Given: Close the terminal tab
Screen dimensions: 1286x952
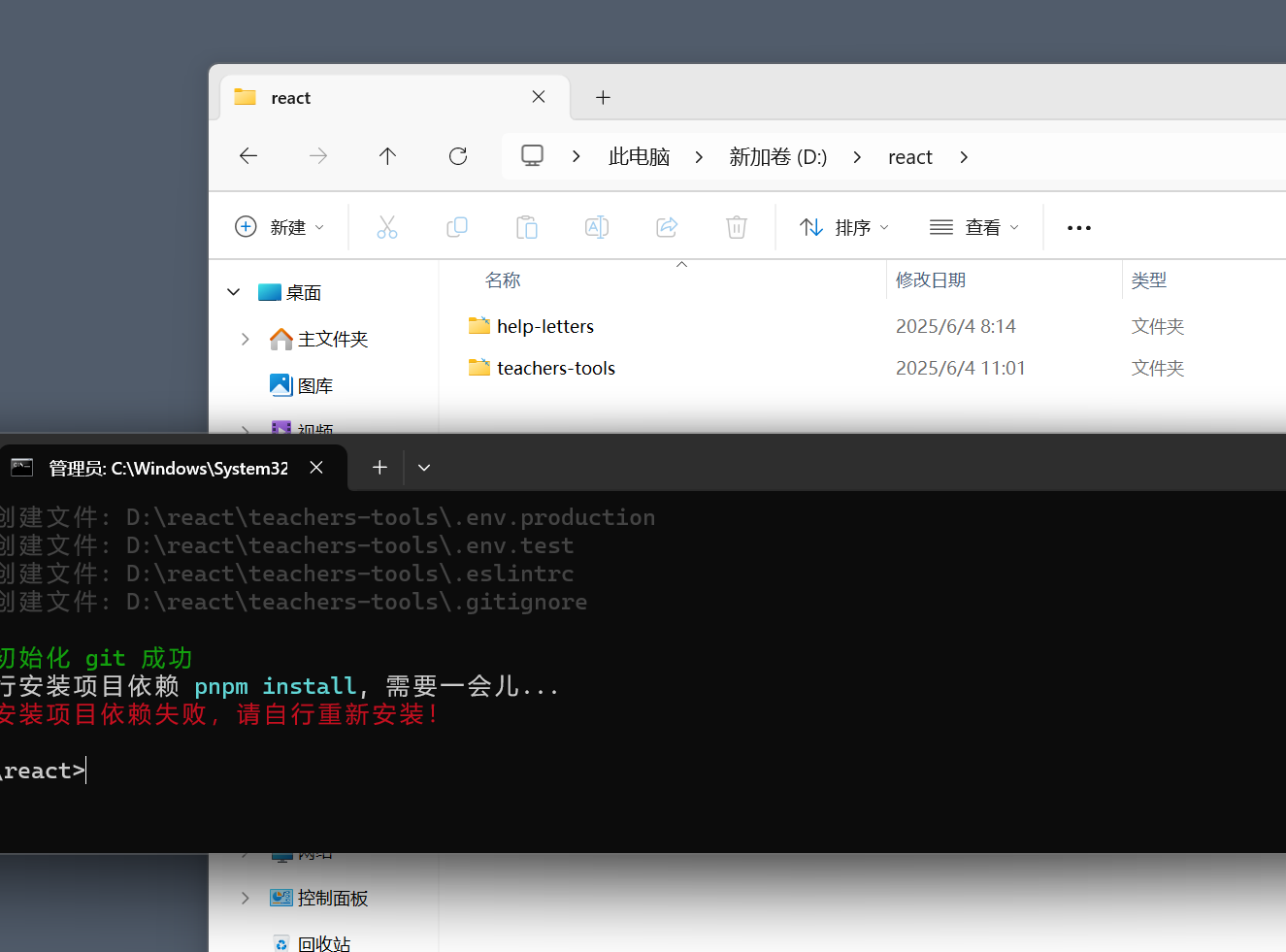Looking at the screenshot, I should pyautogui.click(x=316, y=468).
